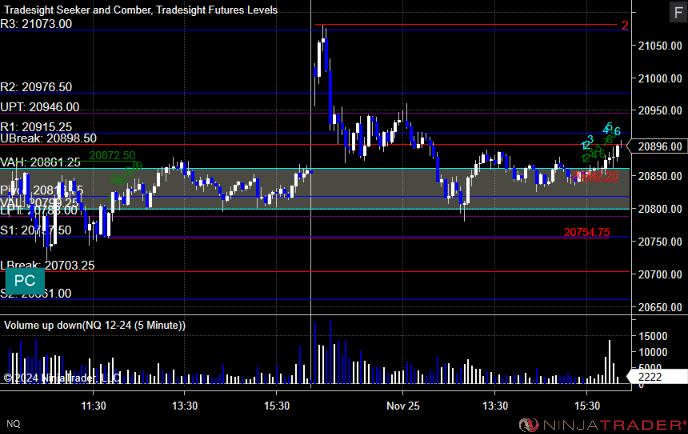
Task: Click the NinjaTrader logo
Action: coord(603,425)
